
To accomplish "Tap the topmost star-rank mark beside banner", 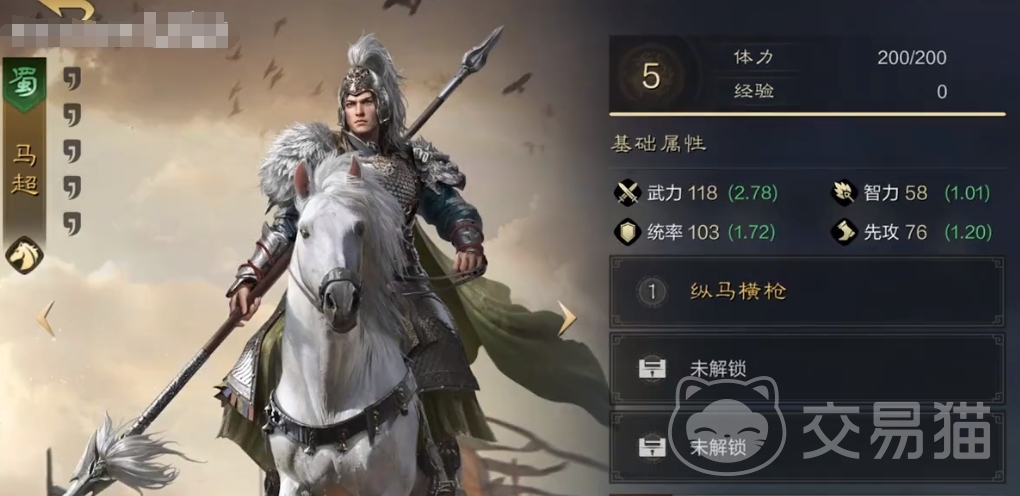I will [x=72, y=78].
